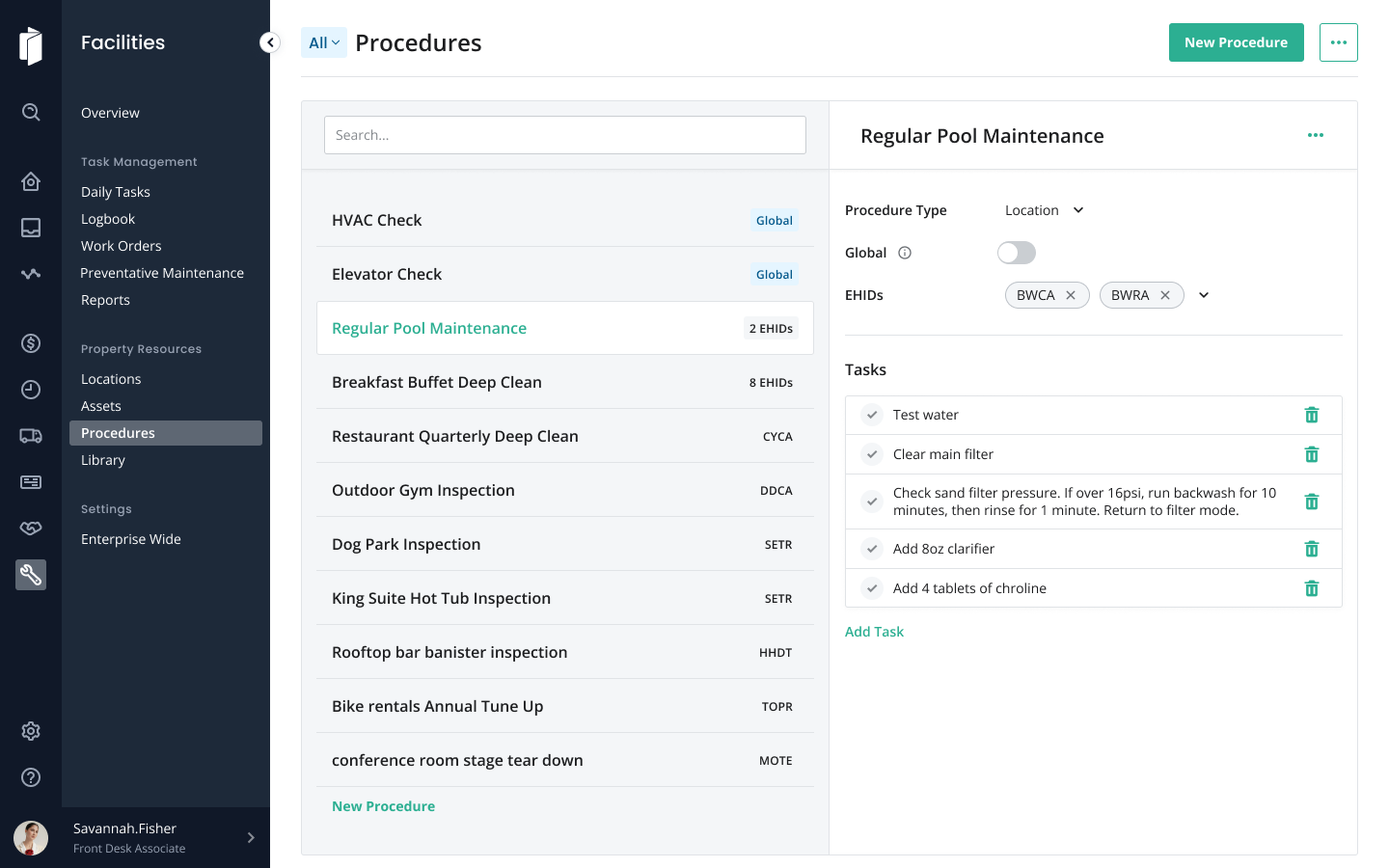Open the help question mark icon
This screenshot has width=1389, height=868.
click(x=31, y=777)
